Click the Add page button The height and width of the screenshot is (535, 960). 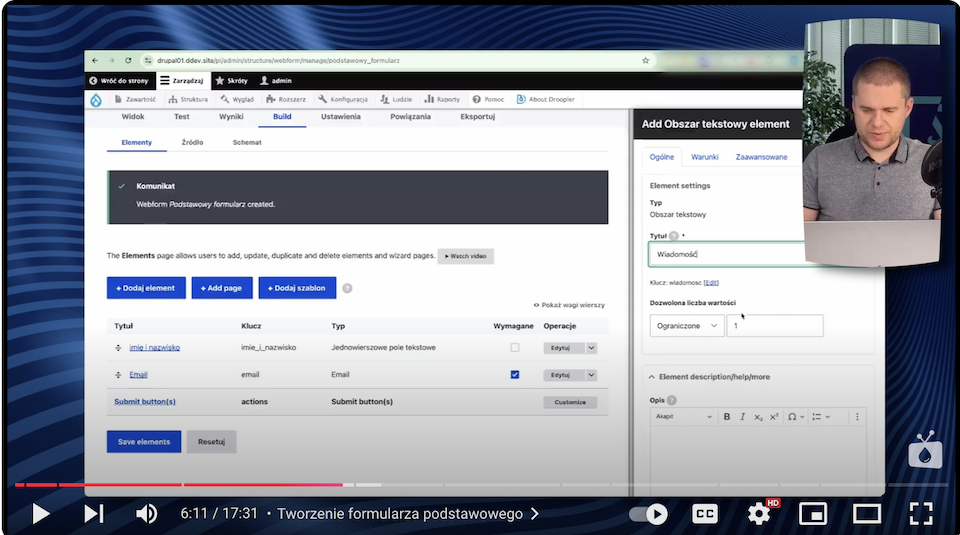[x=222, y=288]
